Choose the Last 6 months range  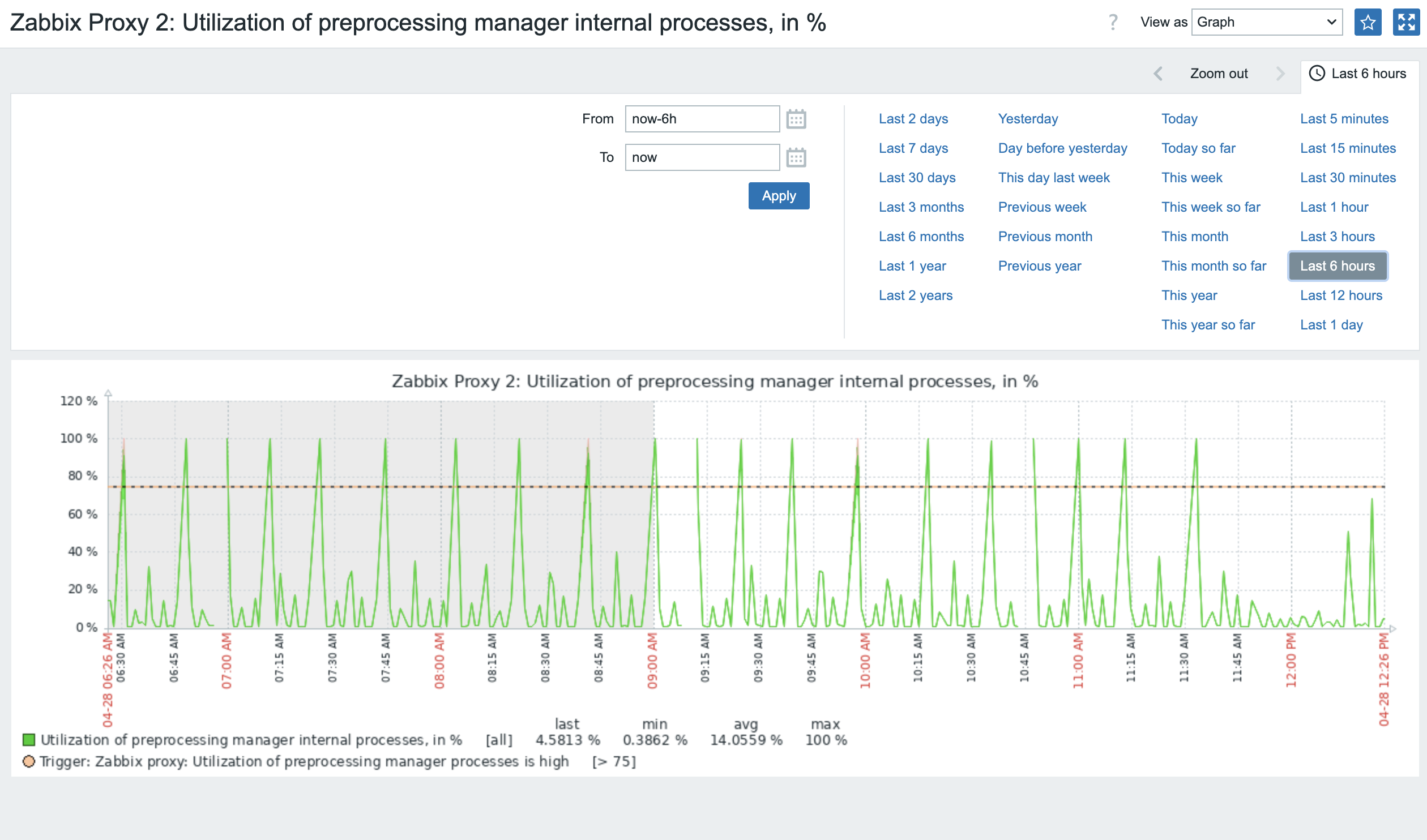click(x=921, y=237)
